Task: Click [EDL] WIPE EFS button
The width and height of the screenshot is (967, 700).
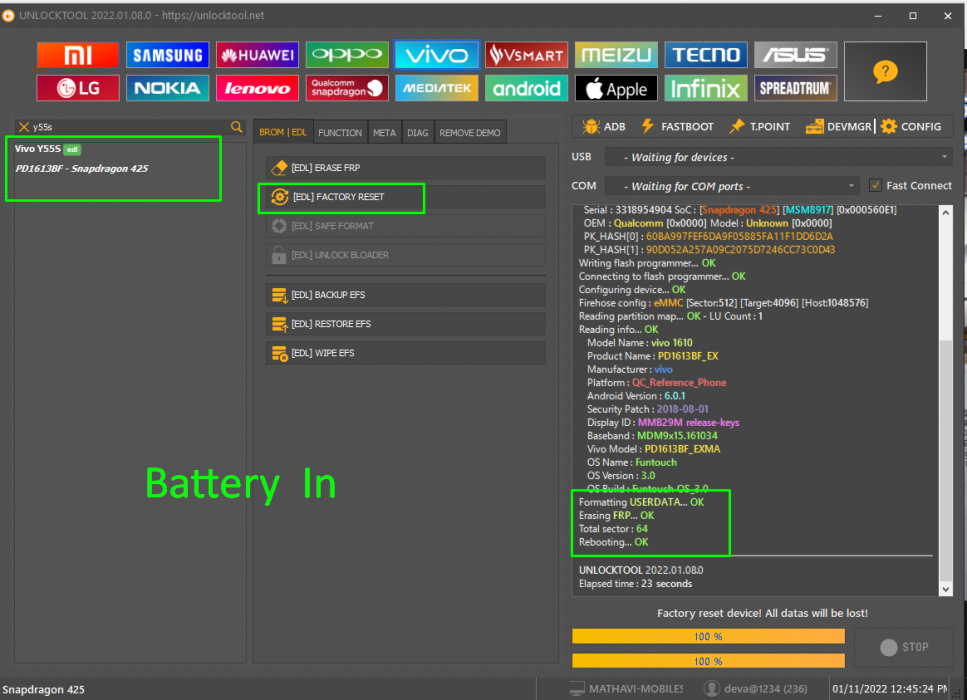Action: coord(406,353)
